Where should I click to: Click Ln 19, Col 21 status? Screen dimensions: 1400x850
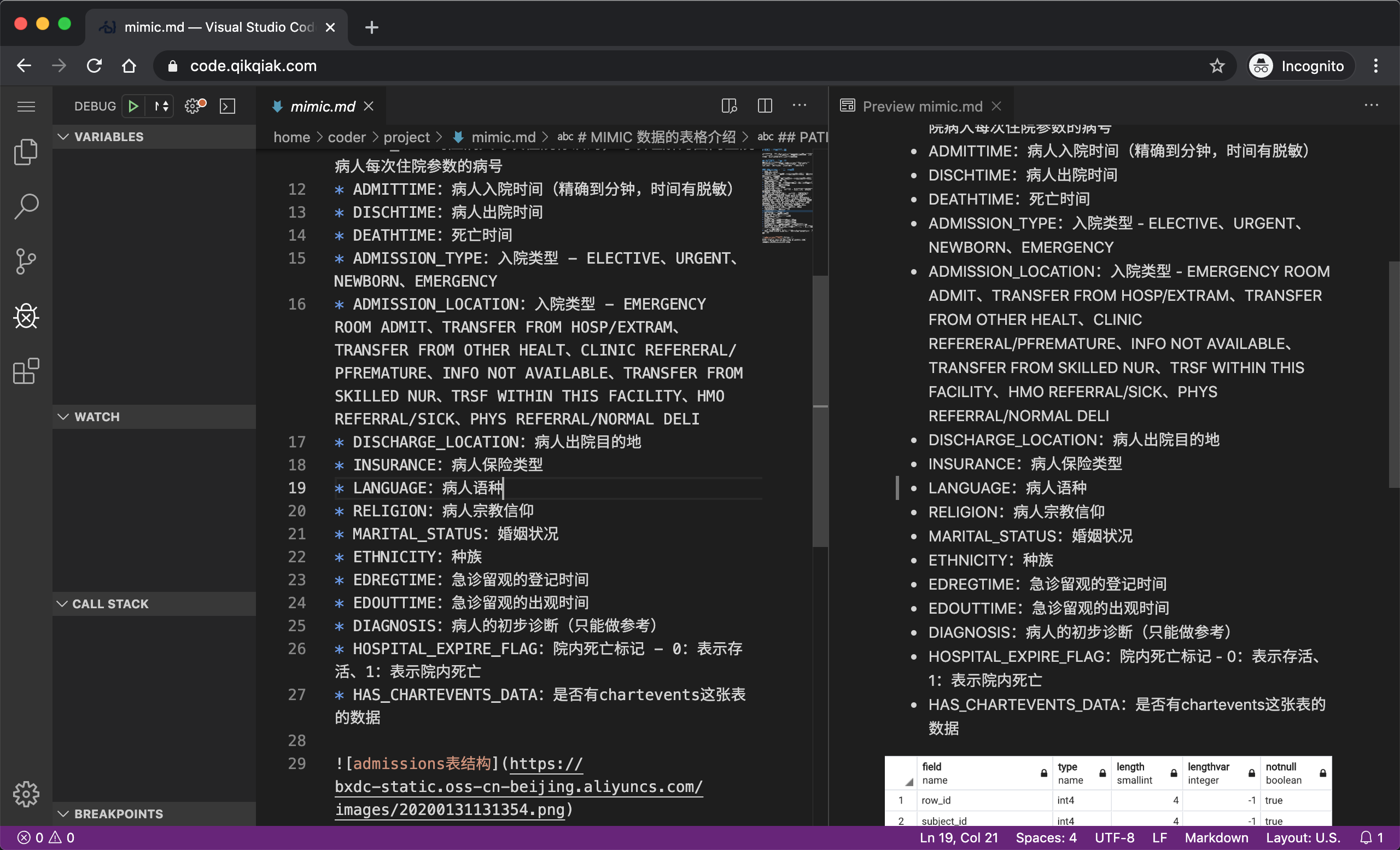(x=959, y=837)
